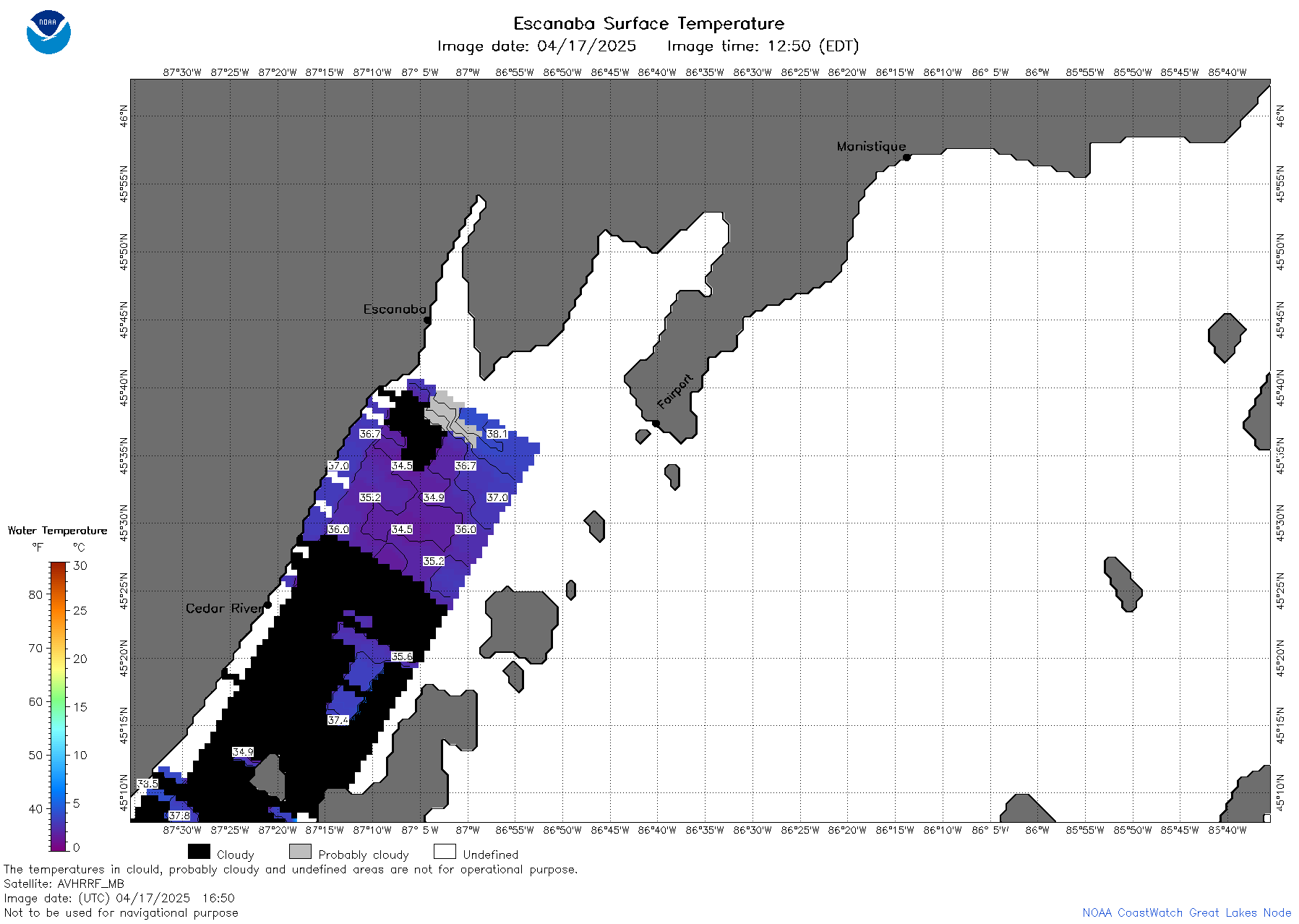Click the 20 Celsius scale tick

click(80, 659)
